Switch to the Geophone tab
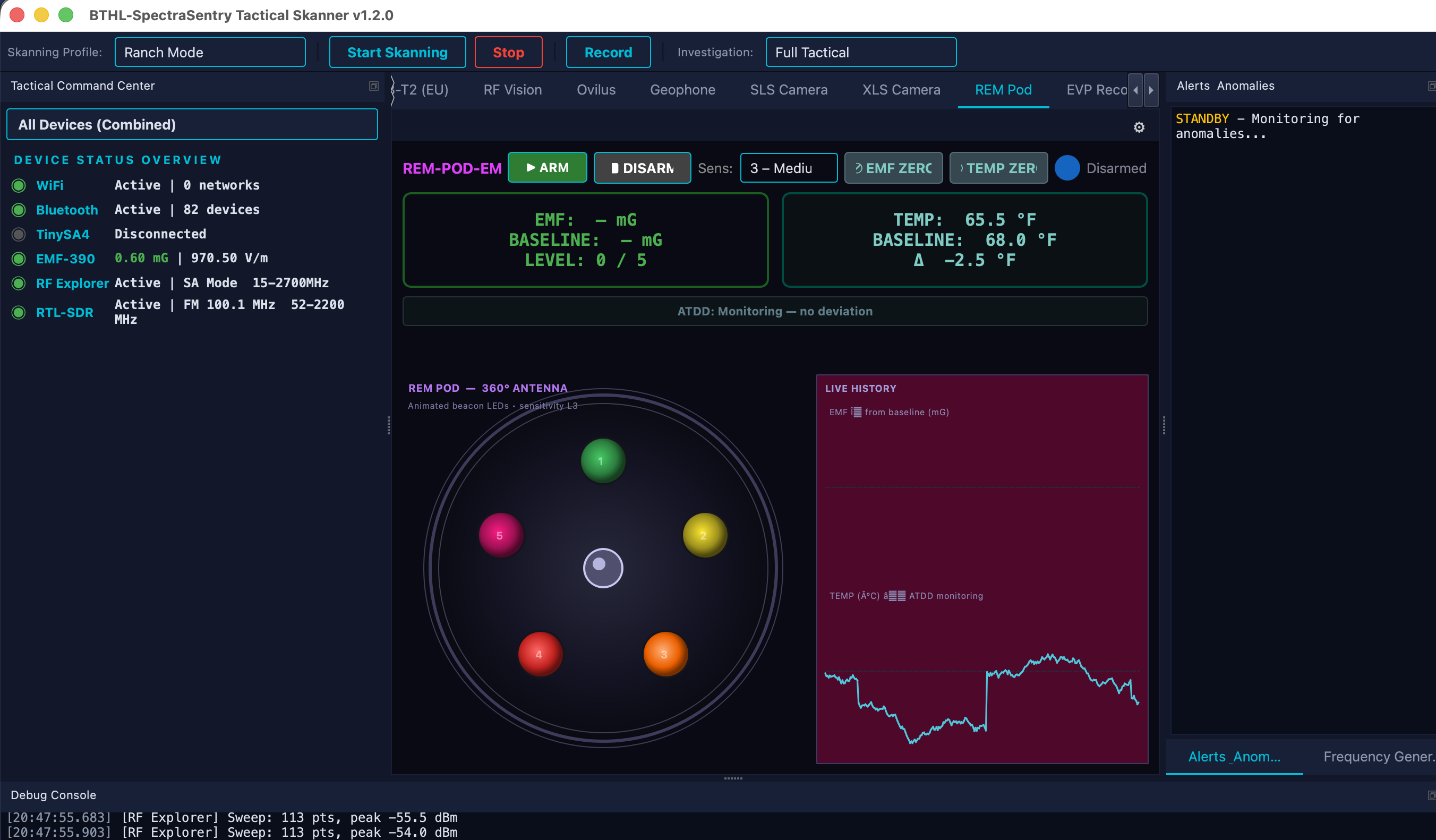Image resolution: width=1436 pixels, height=840 pixels. click(x=682, y=90)
